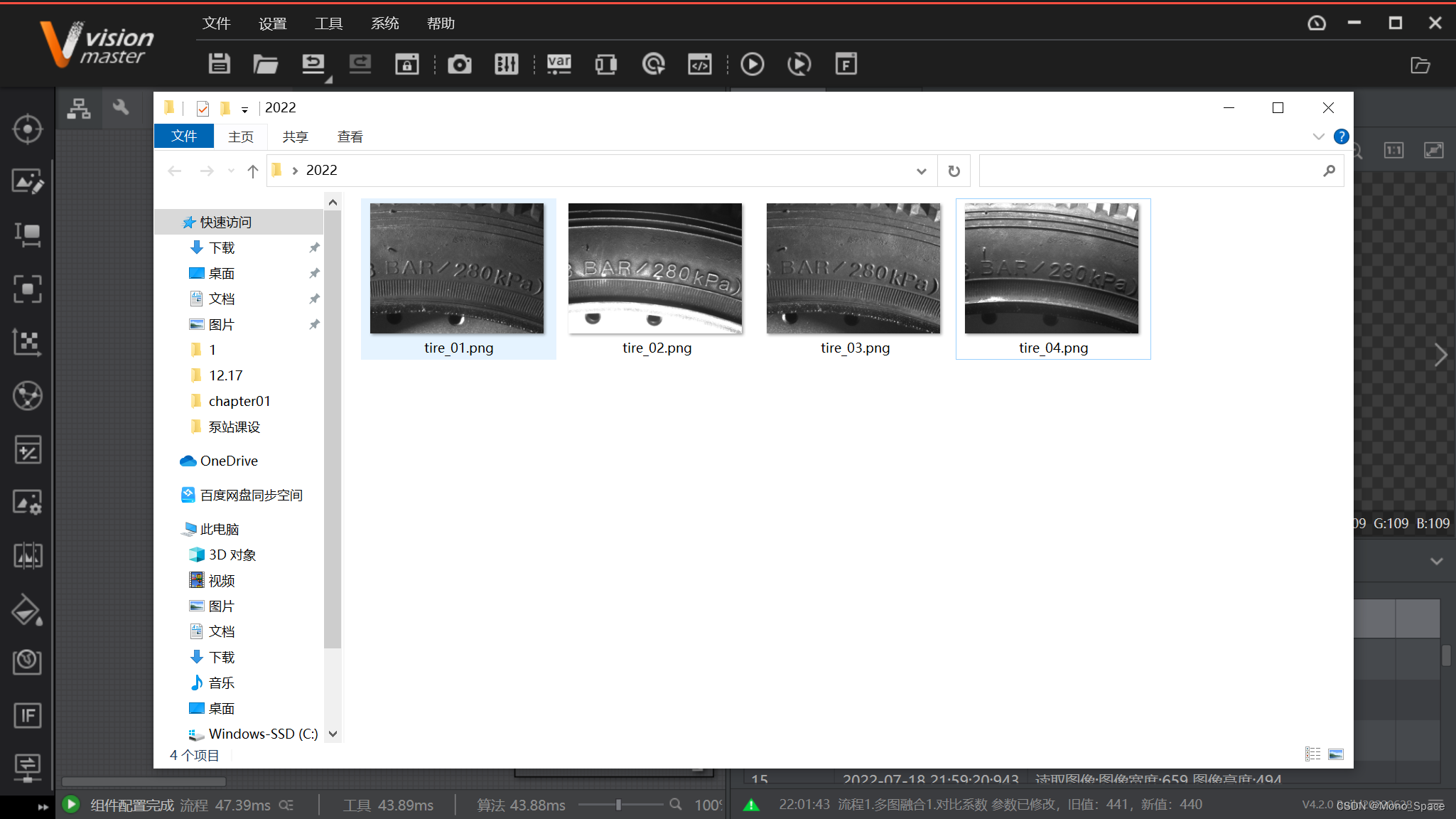
Task: Open the global variable 'var' tool
Action: [559, 64]
